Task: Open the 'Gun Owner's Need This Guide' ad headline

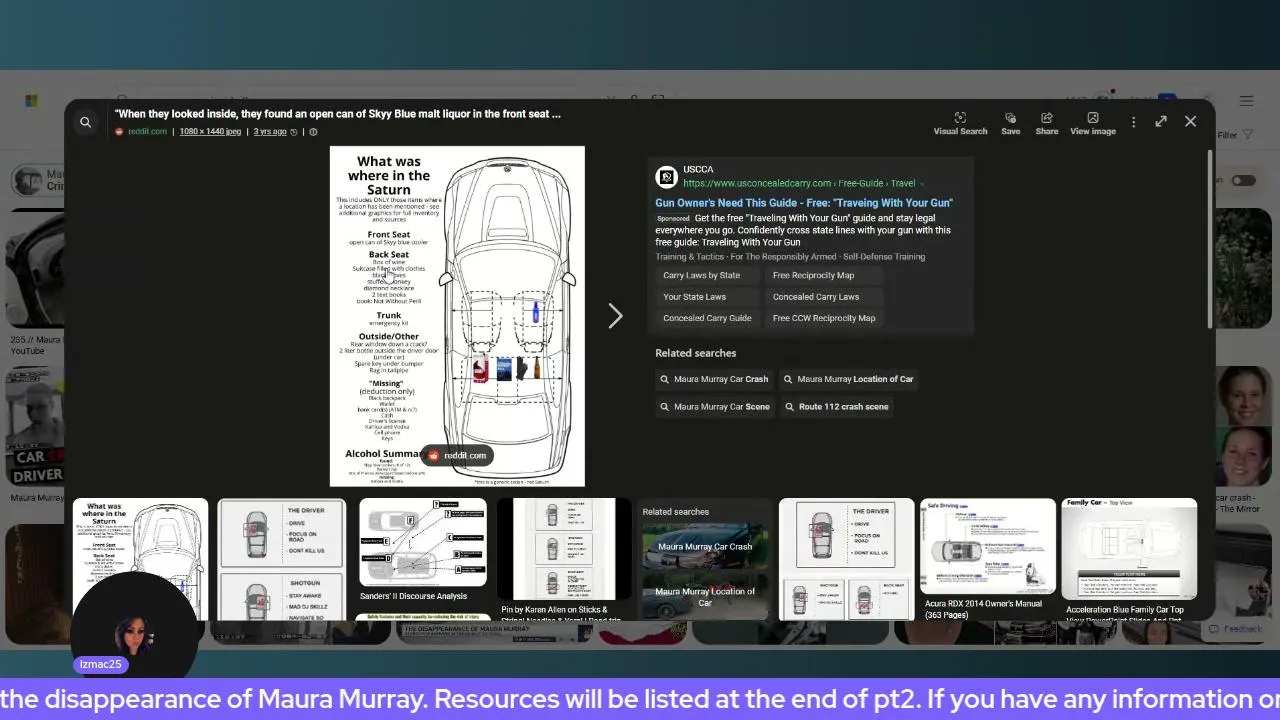Action: pyautogui.click(x=804, y=203)
